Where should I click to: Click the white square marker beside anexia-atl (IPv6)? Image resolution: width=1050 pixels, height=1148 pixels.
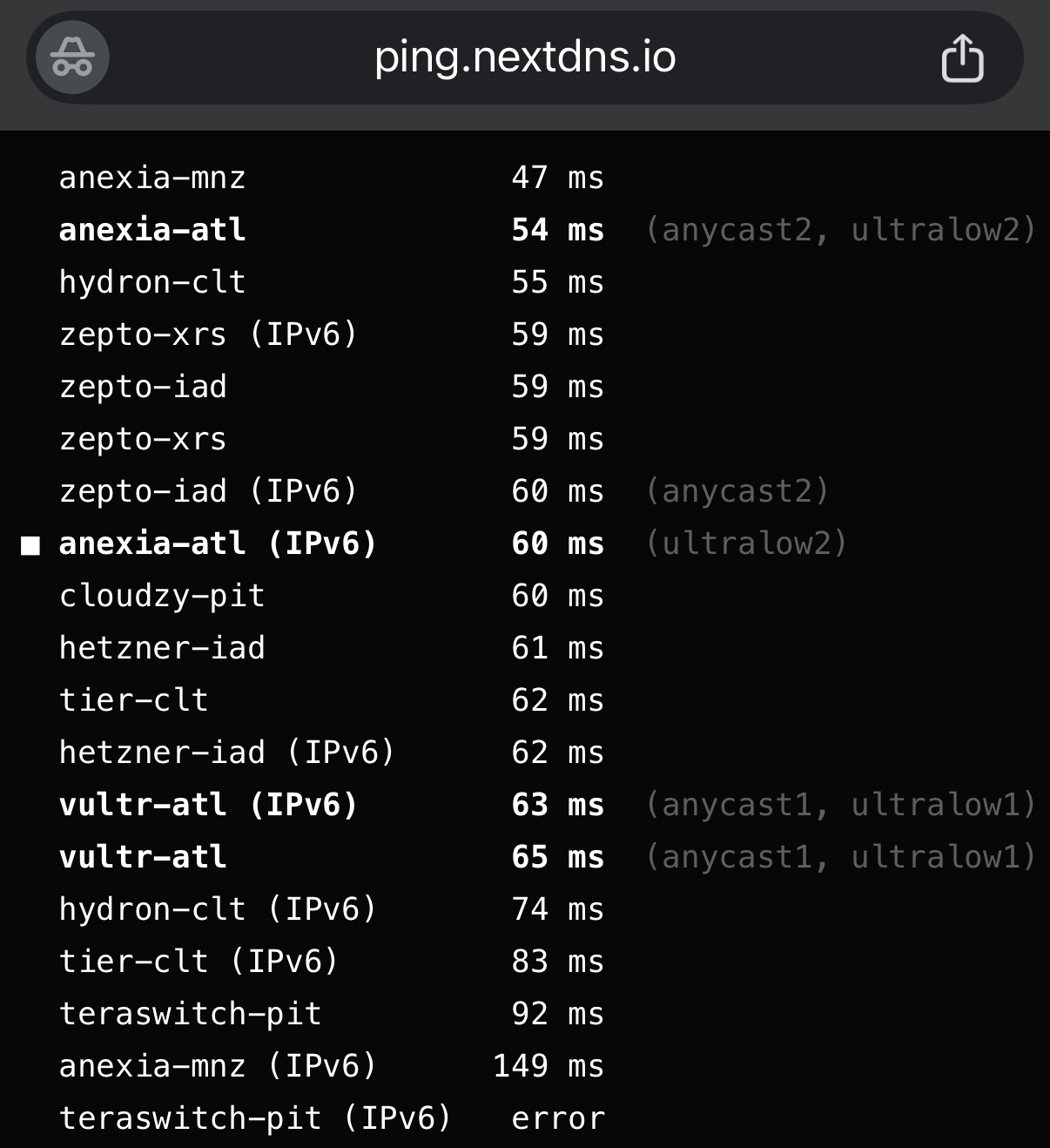31,545
